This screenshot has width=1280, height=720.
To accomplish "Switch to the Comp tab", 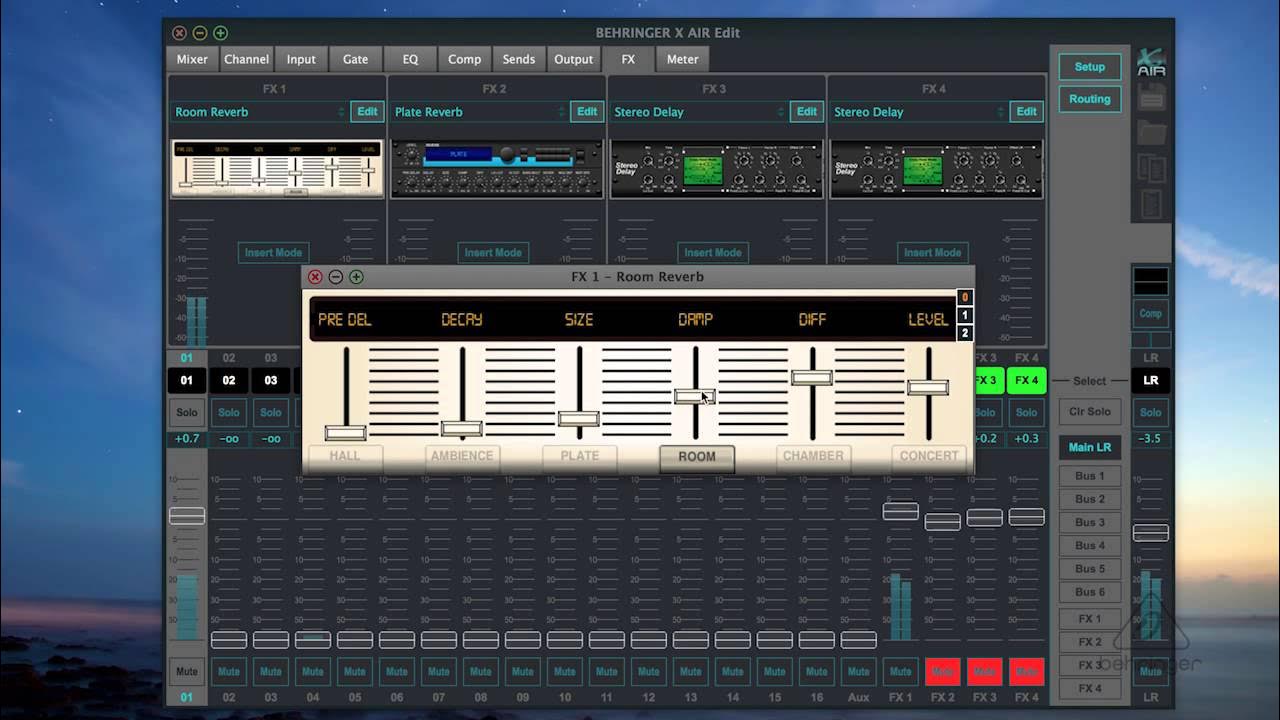I will (464, 59).
